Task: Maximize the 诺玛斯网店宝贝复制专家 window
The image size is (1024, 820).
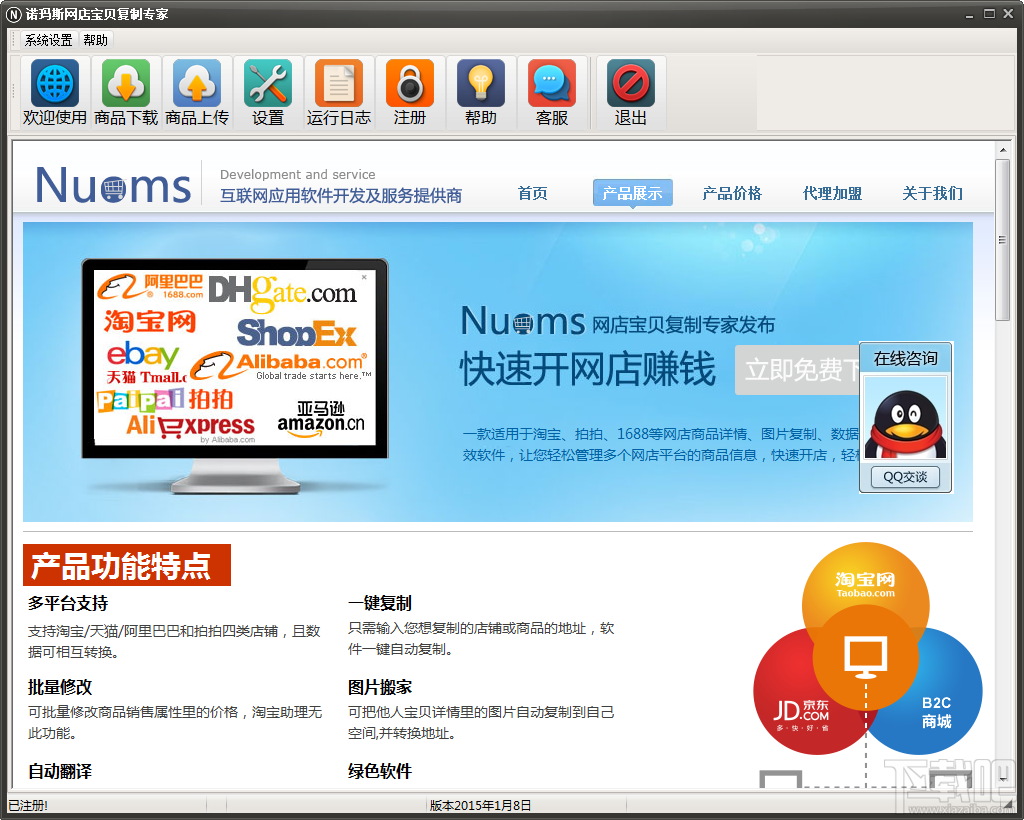Action: [x=989, y=13]
